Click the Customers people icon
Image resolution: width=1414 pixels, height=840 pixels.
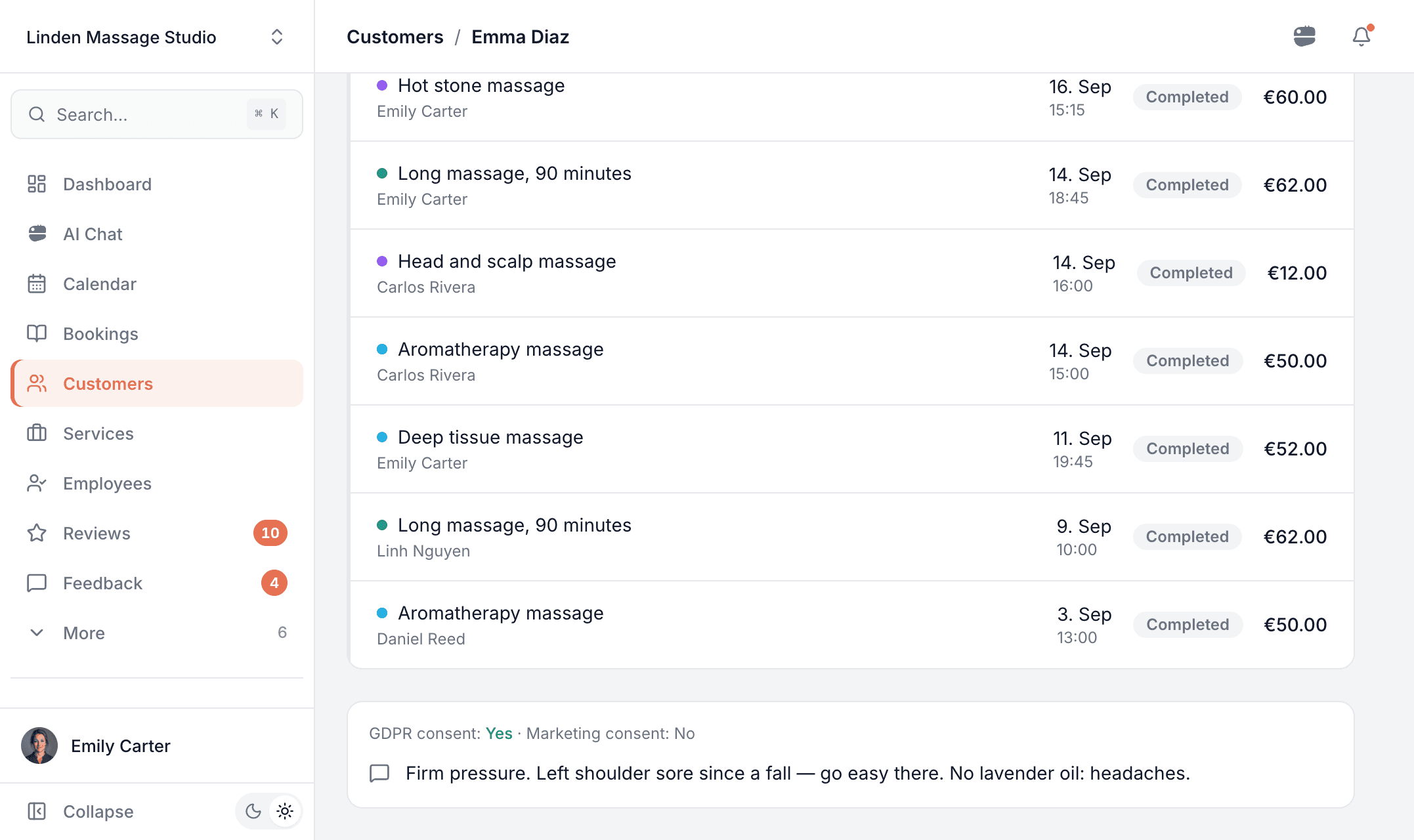click(x=37, y=383)
